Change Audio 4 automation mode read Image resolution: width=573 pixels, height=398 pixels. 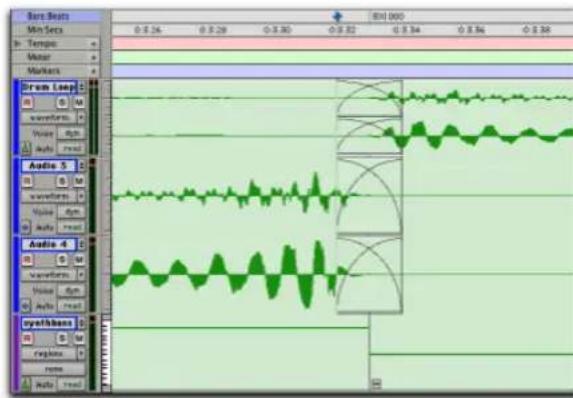coord(72,306)
